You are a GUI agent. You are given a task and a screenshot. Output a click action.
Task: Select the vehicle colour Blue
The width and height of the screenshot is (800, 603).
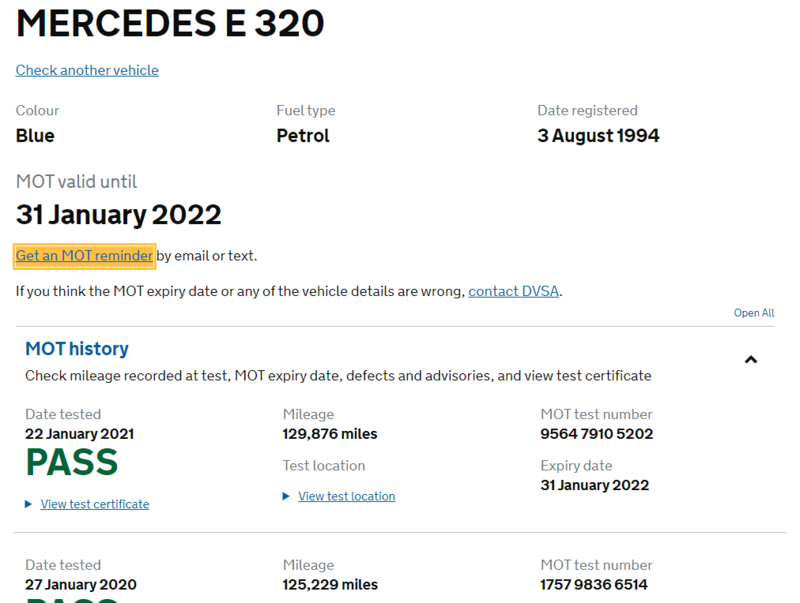click(x=34, y=136)
